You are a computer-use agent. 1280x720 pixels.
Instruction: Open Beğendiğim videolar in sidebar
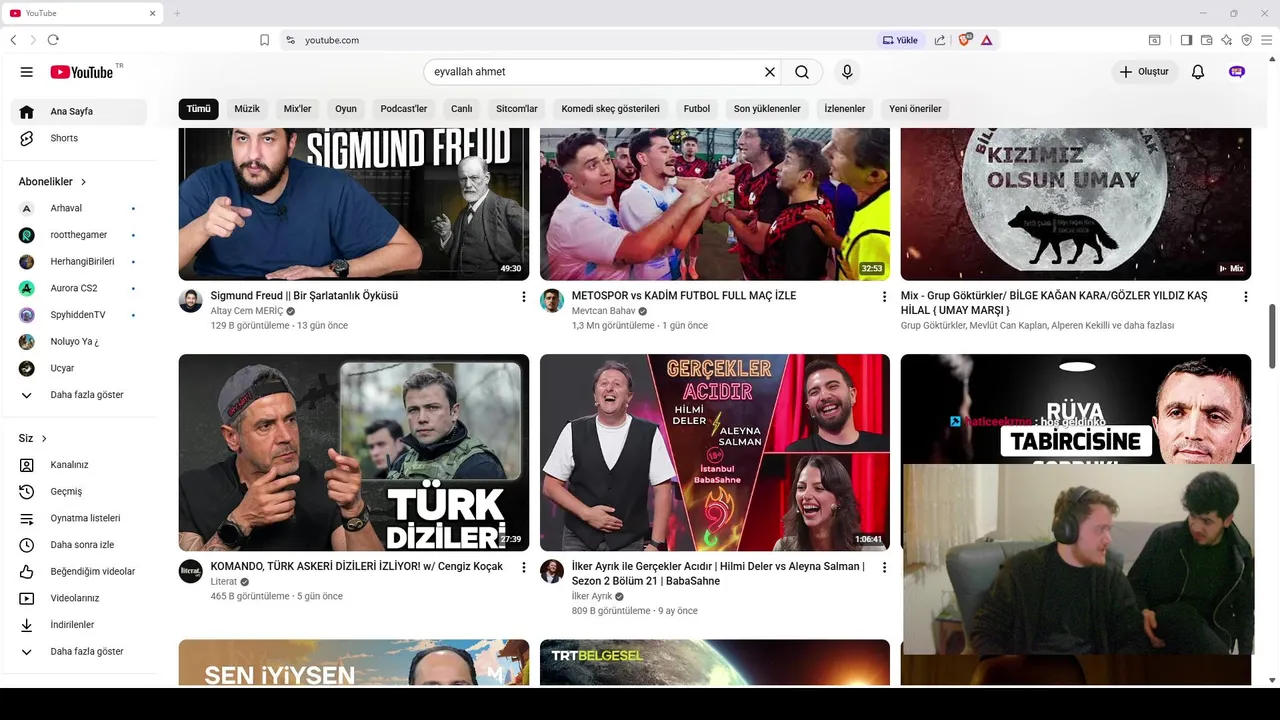tap(79, 572)
